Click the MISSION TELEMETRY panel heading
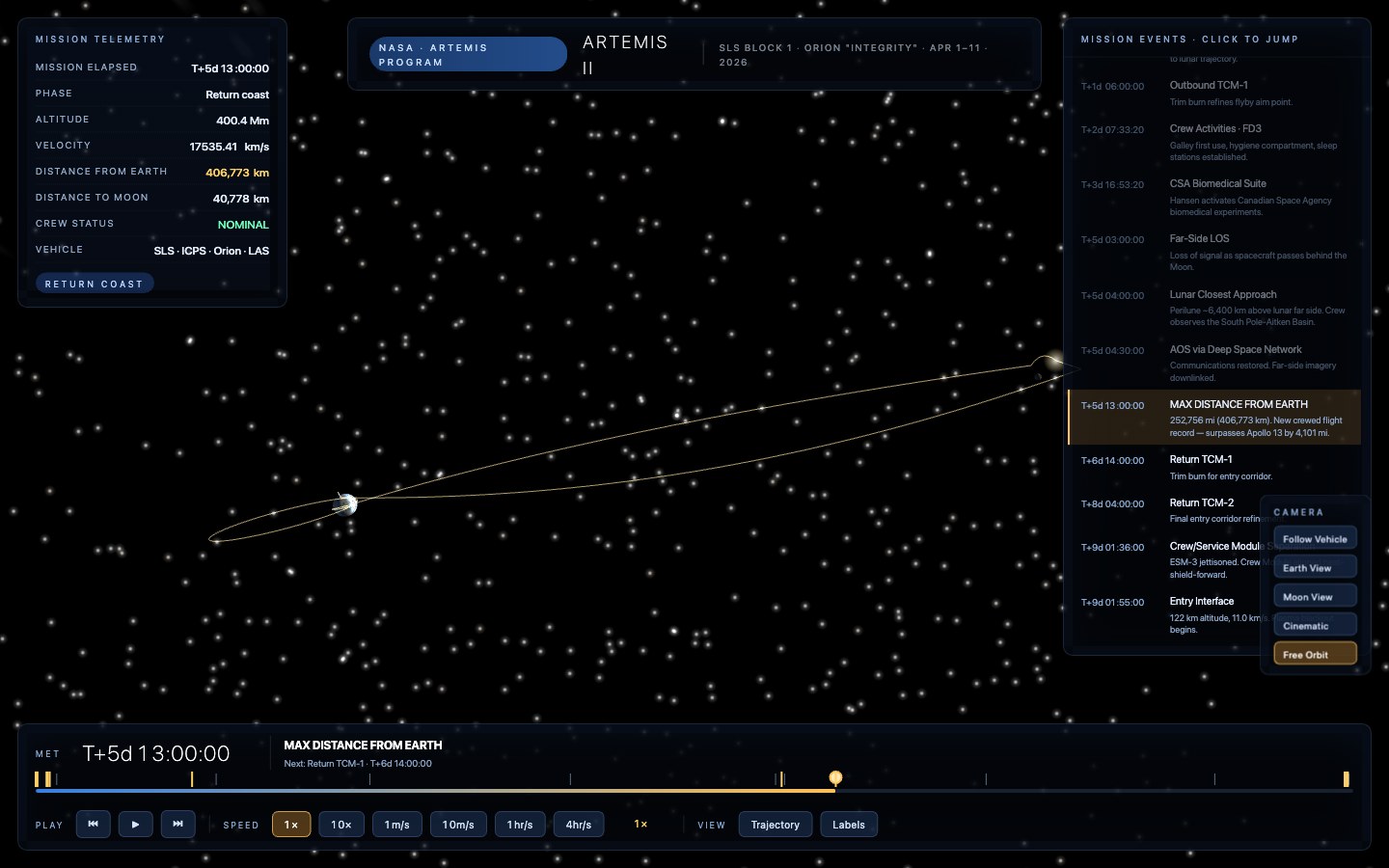This screenshot has width=1389, height=868. pyautogui.click(x=100, y=40)
